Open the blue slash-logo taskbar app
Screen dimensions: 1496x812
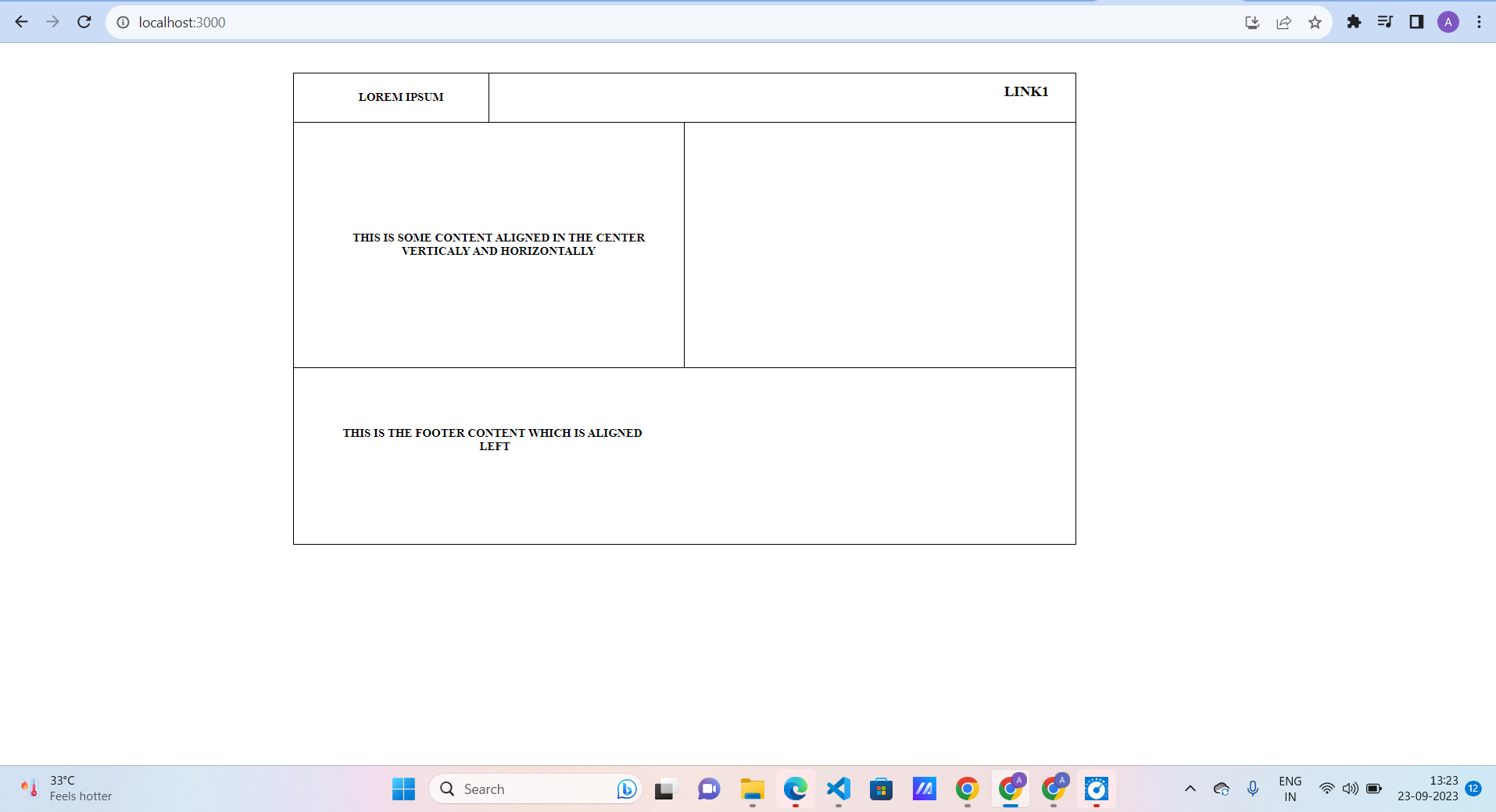tap(924, 789)
